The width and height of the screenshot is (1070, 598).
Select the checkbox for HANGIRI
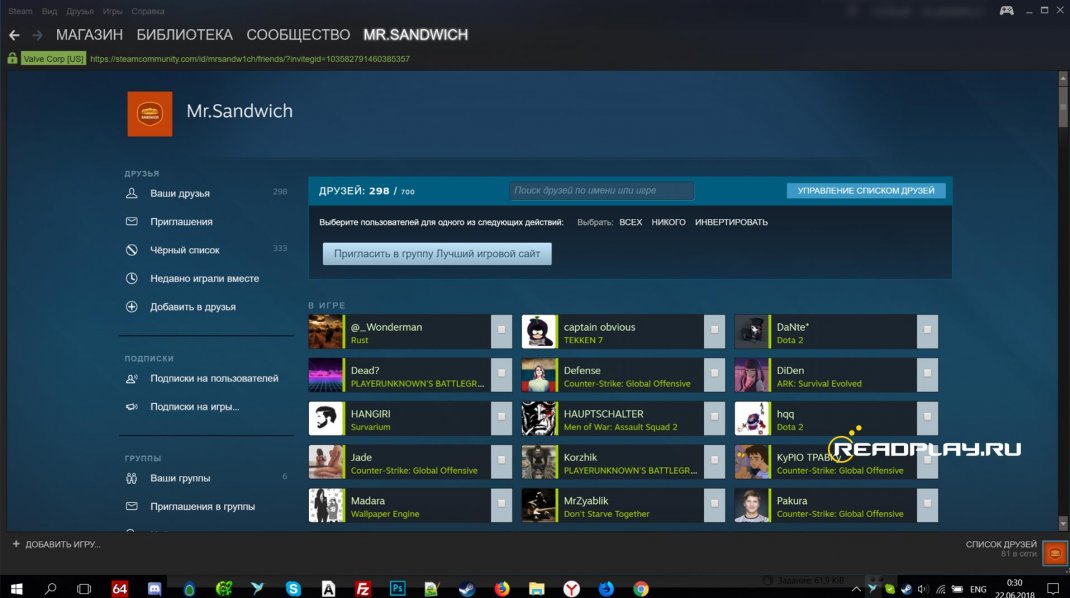(x=502, y=416)
